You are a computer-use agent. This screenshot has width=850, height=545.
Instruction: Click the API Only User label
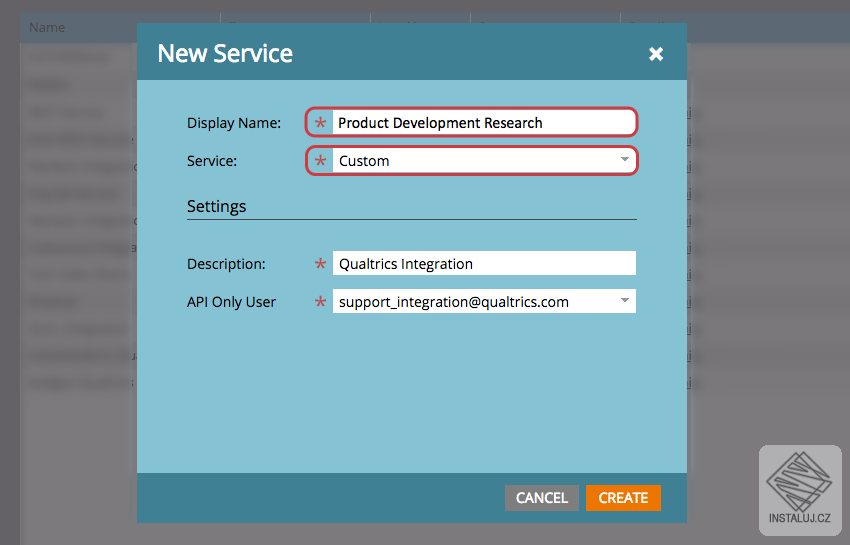click(231, 301)
